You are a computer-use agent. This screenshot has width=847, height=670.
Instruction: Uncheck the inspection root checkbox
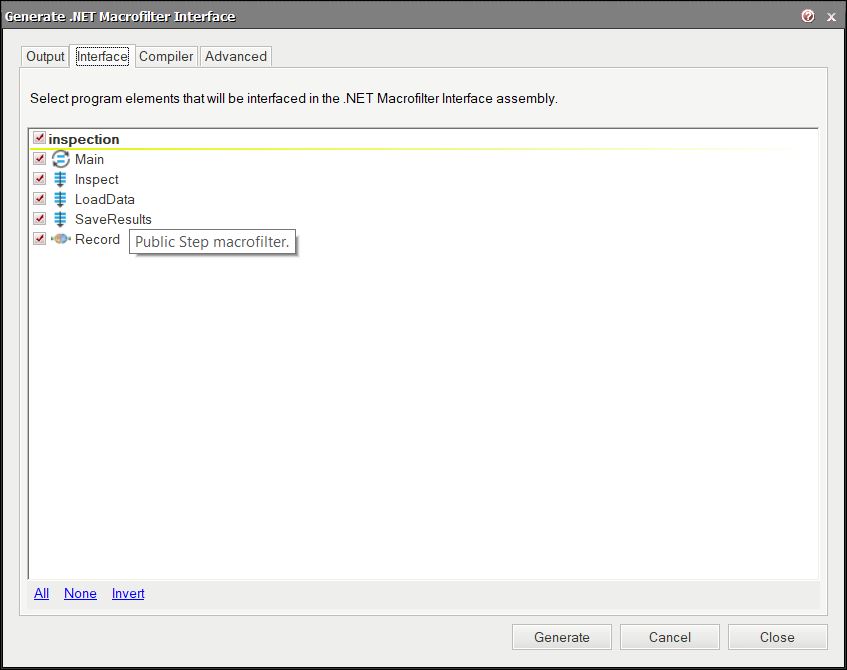point(39,138)
